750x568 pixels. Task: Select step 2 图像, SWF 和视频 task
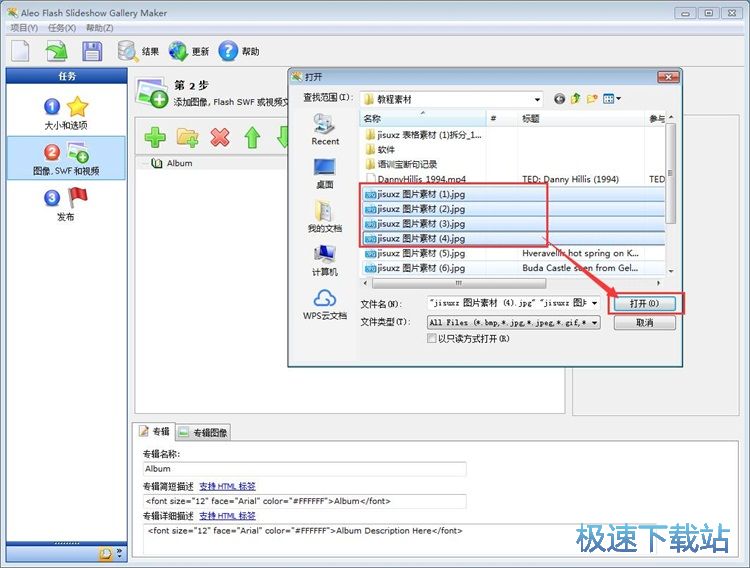pyautogui.click(x=66, y=158)
